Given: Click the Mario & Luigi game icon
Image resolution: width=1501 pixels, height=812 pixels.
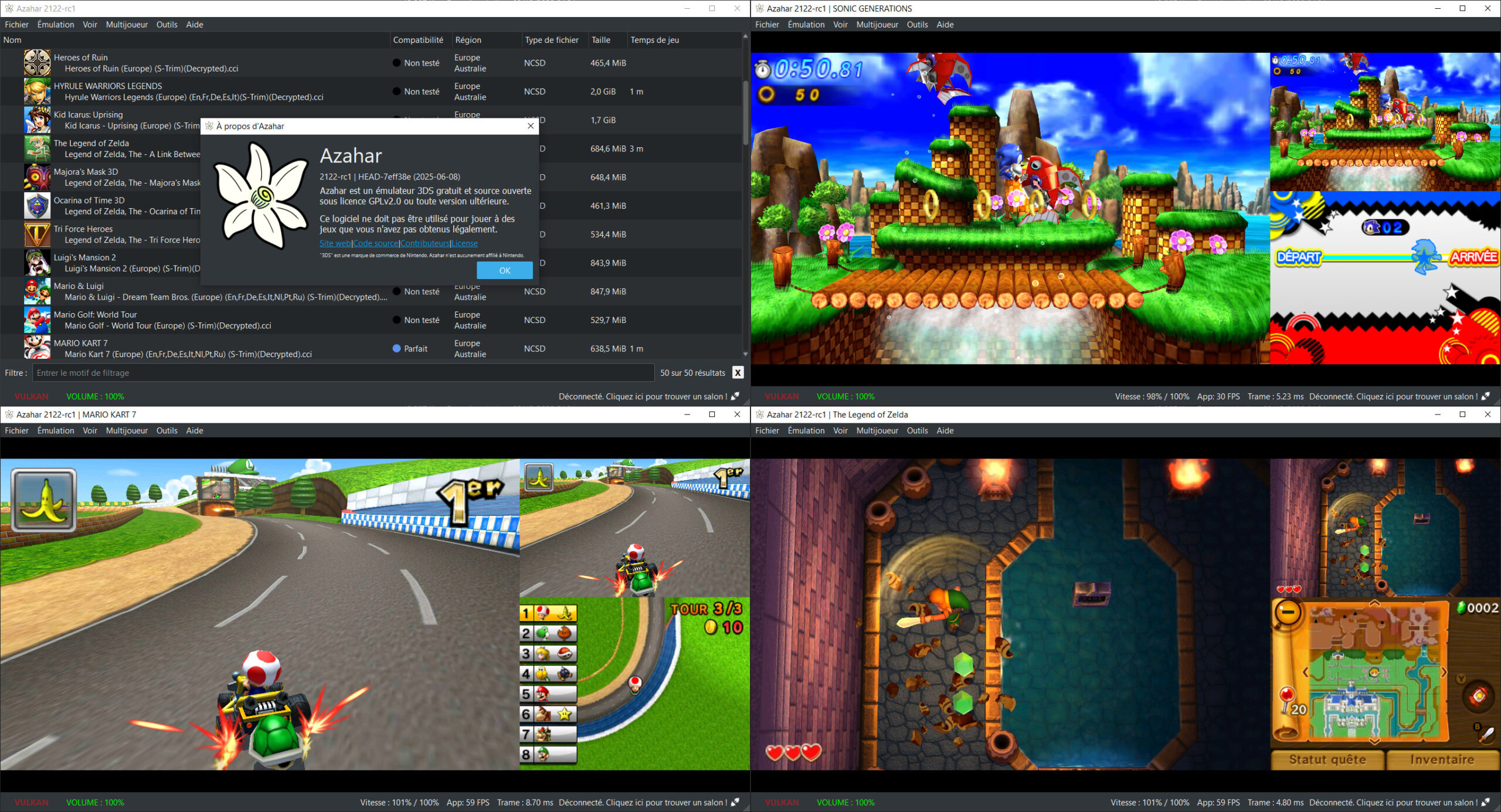Looking at the screenshot, I should [37, 291].
